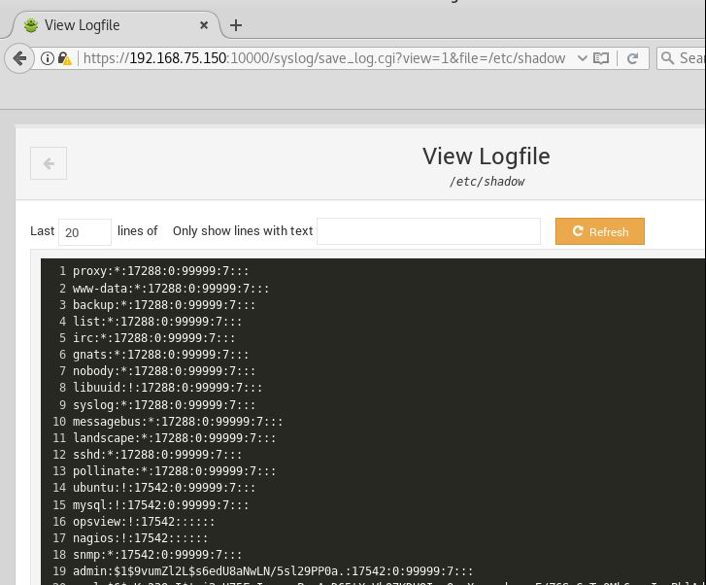Select log line starting with snmp

tap(157, 554)
